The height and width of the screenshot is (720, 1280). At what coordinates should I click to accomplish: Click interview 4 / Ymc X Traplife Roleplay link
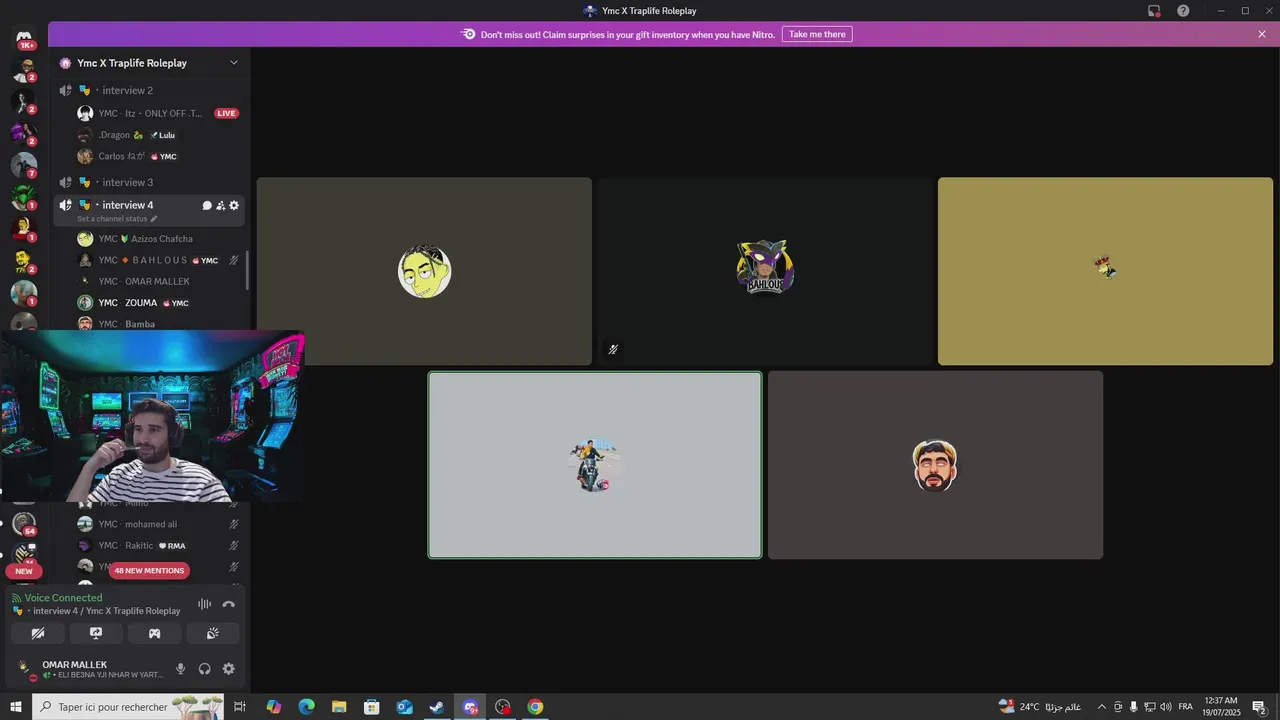coord(106,611)
